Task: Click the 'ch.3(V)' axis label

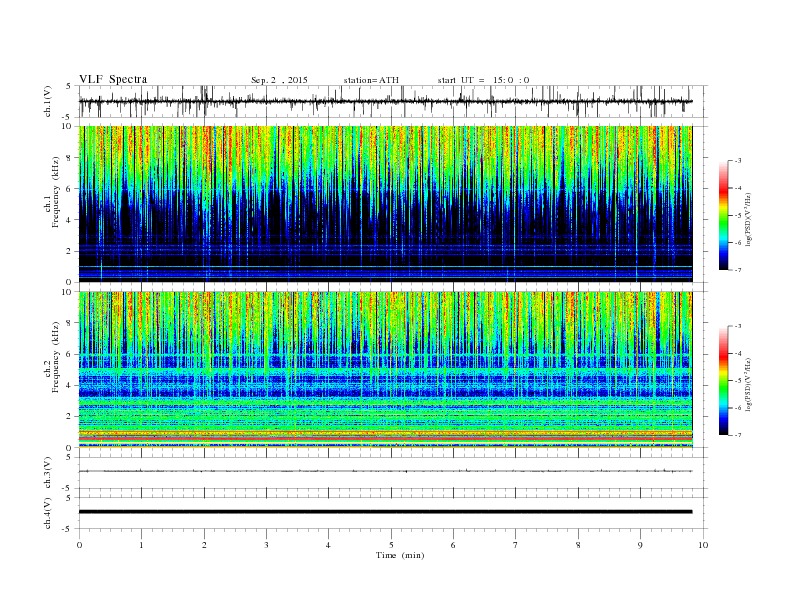Action: pos(48,473)
